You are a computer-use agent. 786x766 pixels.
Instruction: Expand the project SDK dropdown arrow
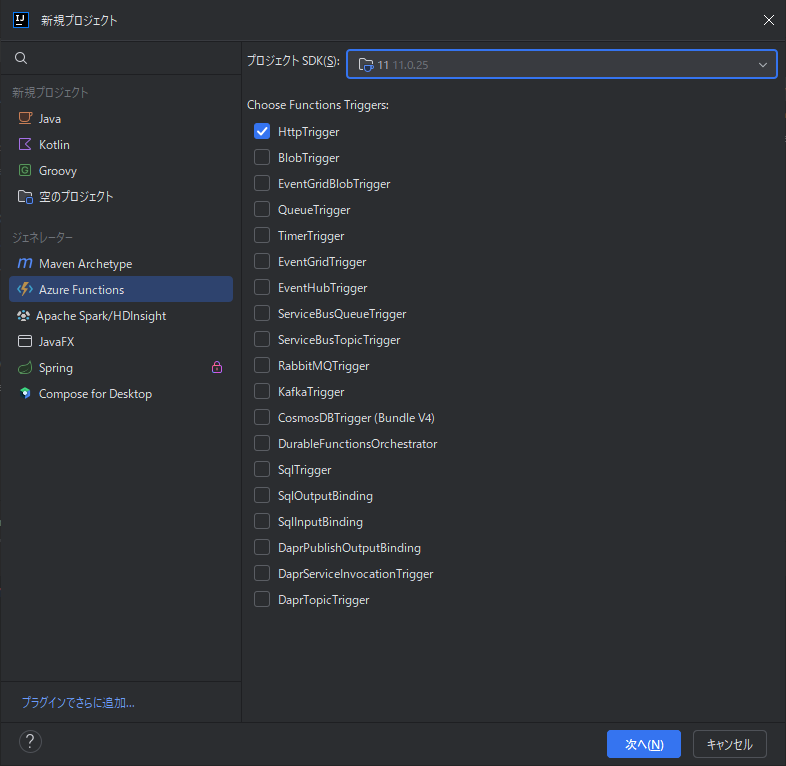[762, 65]
